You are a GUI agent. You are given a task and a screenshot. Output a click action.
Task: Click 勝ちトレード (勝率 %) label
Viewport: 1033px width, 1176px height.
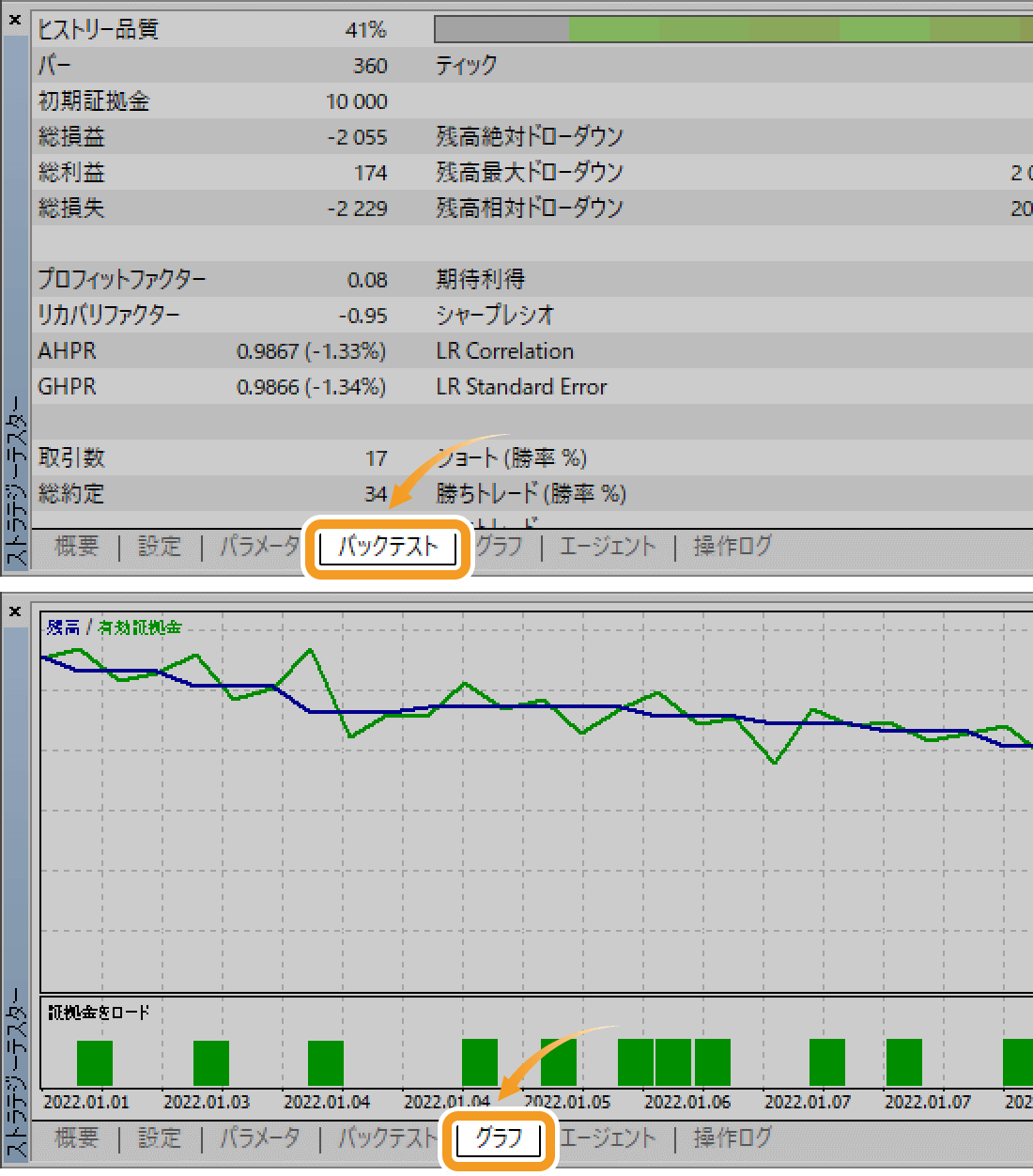[x=531, y=494]
